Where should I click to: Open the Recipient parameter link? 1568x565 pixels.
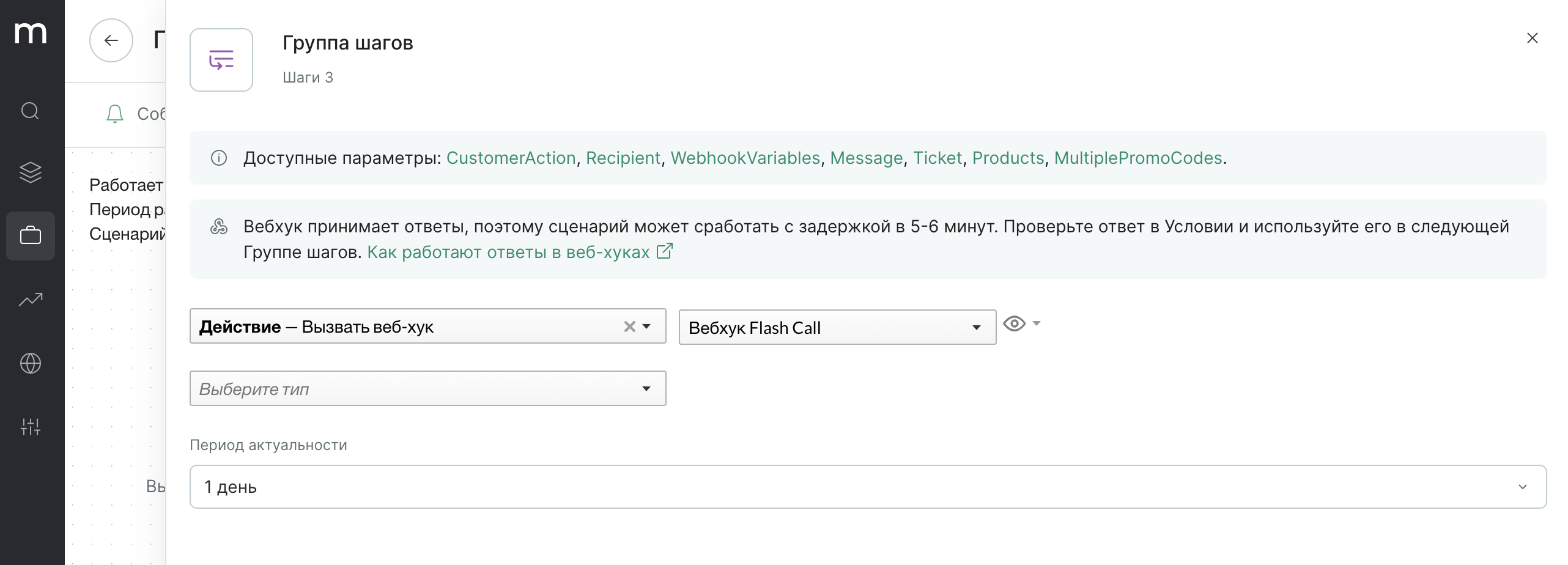click(623, 158)
